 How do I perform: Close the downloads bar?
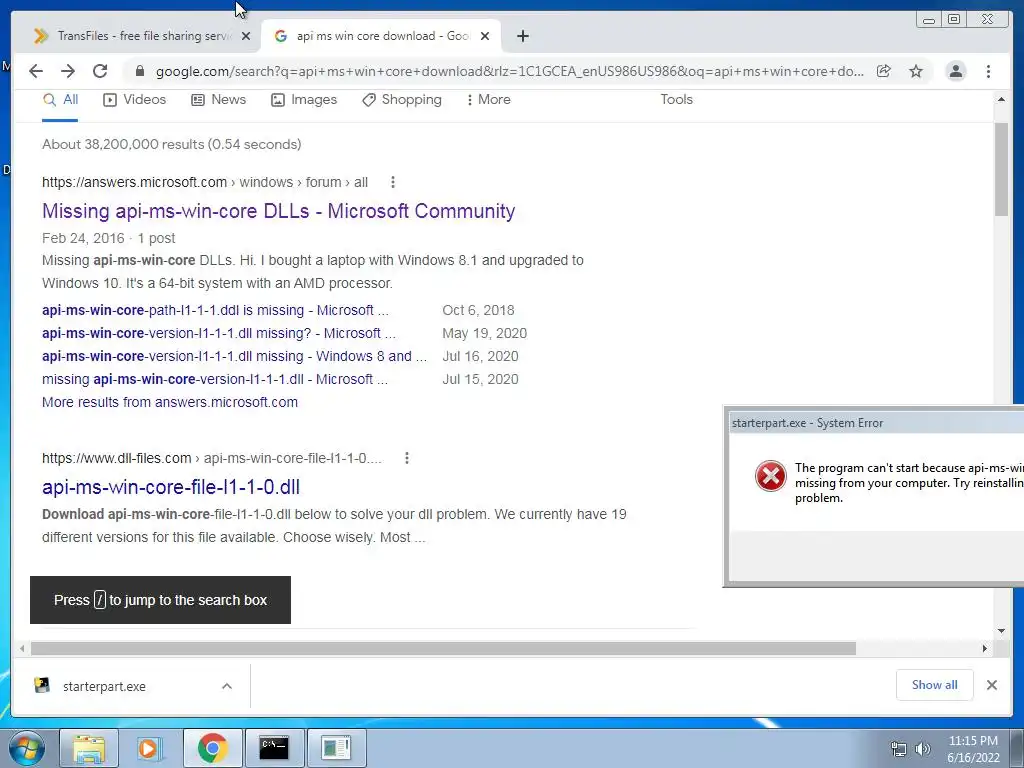(992, 685)
